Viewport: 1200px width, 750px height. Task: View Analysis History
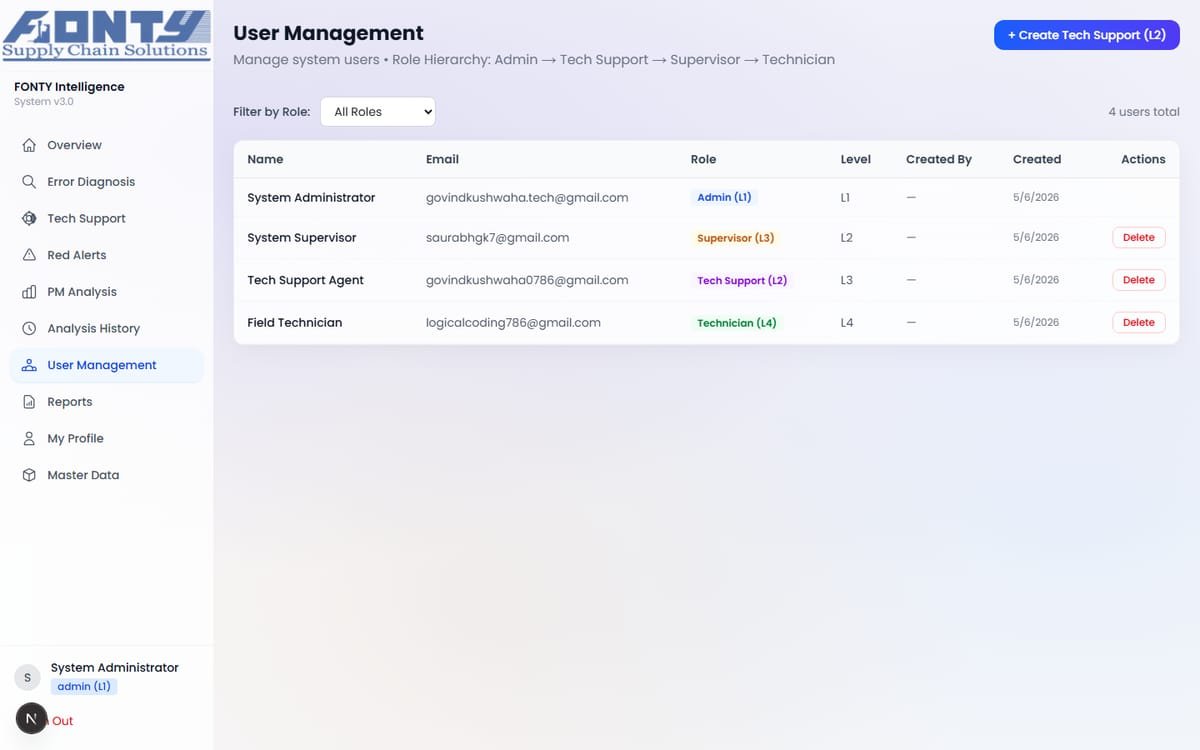point(106,328)
